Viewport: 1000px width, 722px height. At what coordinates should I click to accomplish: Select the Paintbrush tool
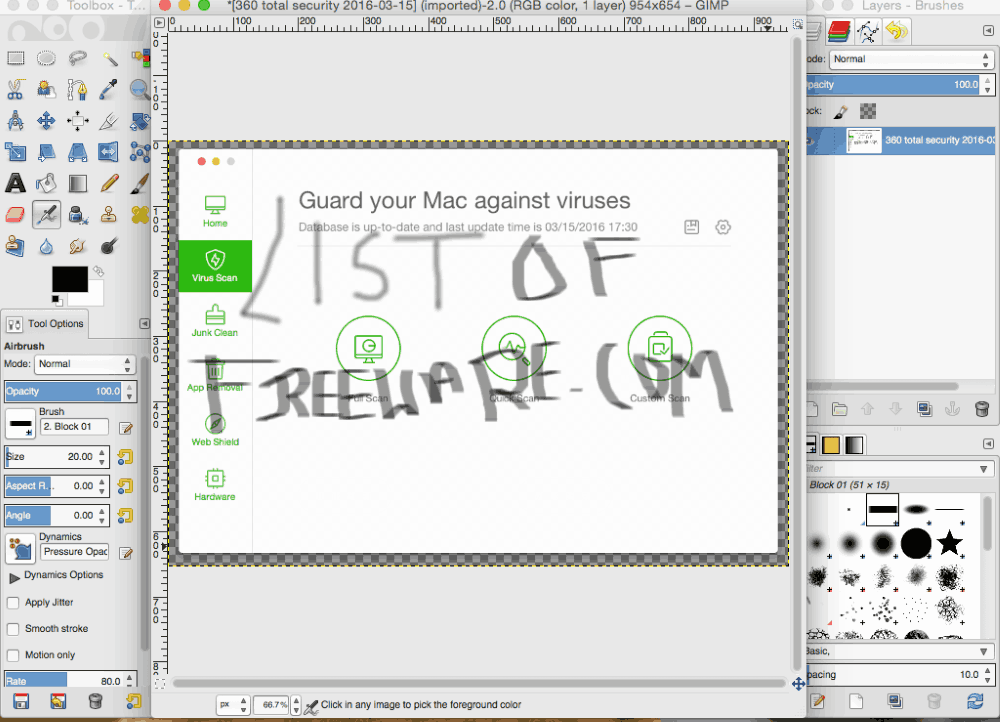point(140,183)
